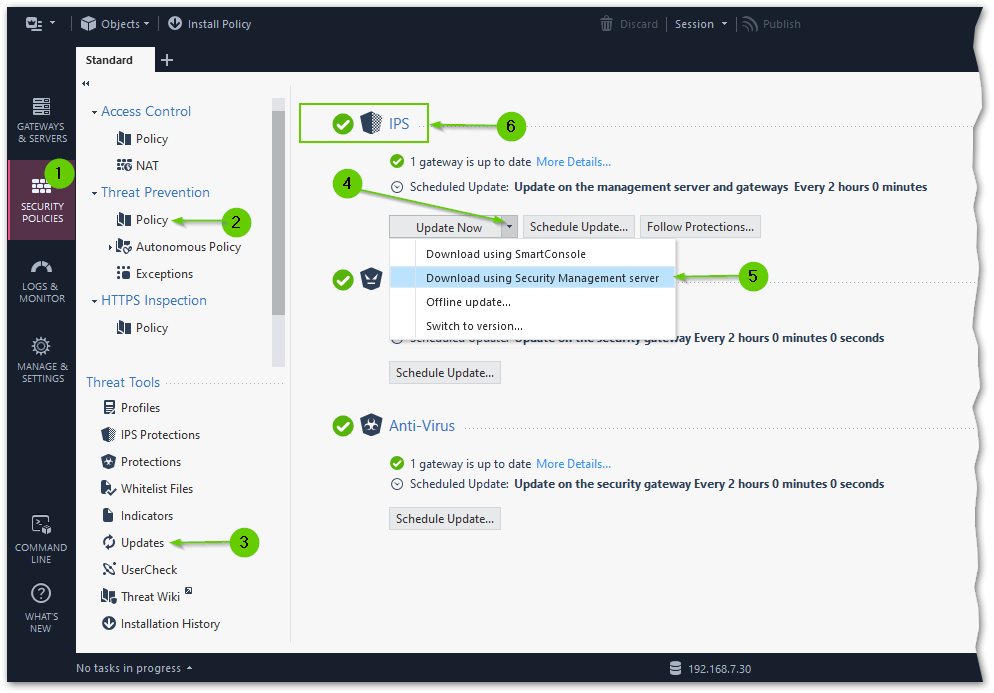
Task: Click Schedule Update button for IPS
Action: click(579, 226)
